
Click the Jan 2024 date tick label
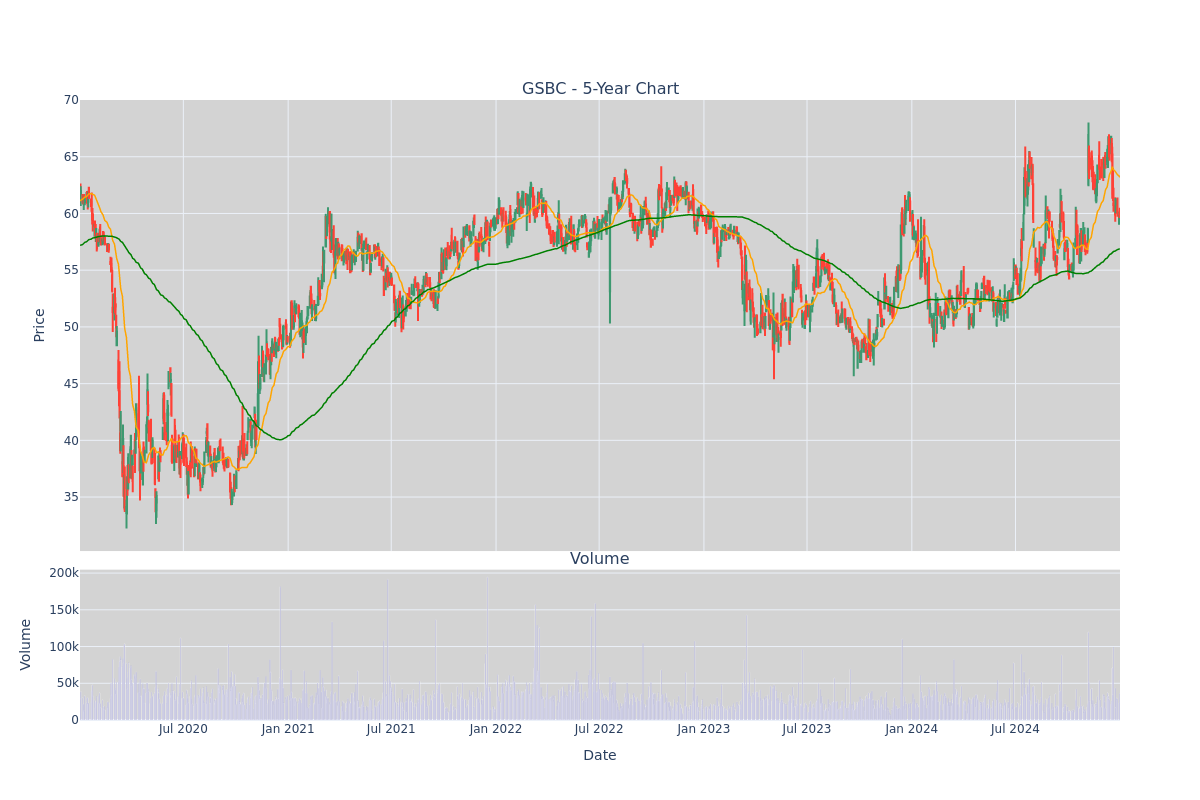[912, 729]
